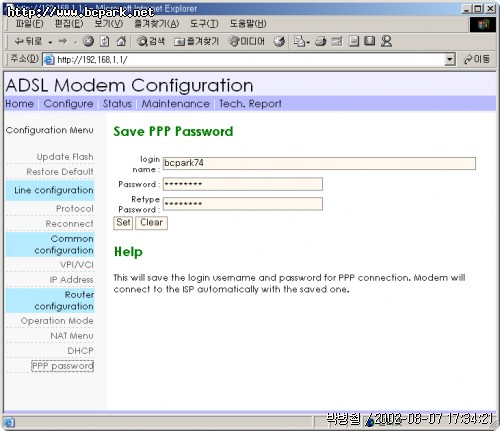Click the Refresh page toolbar icon
Viewport: 500px width, 431px height.
(x=105, y=41)
